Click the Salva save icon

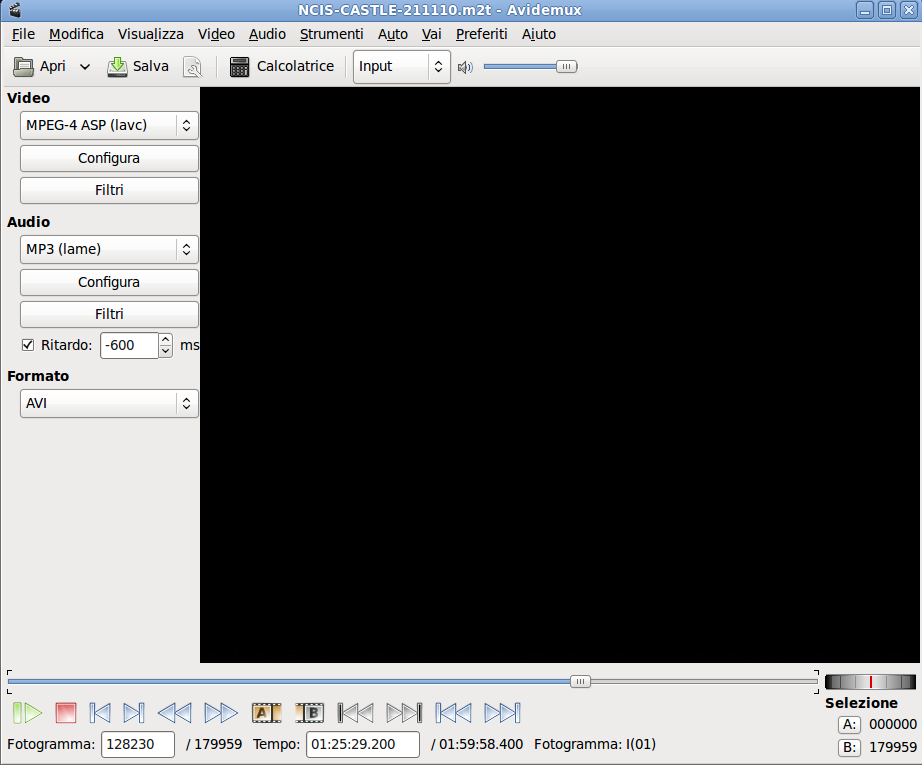[117, 66]
